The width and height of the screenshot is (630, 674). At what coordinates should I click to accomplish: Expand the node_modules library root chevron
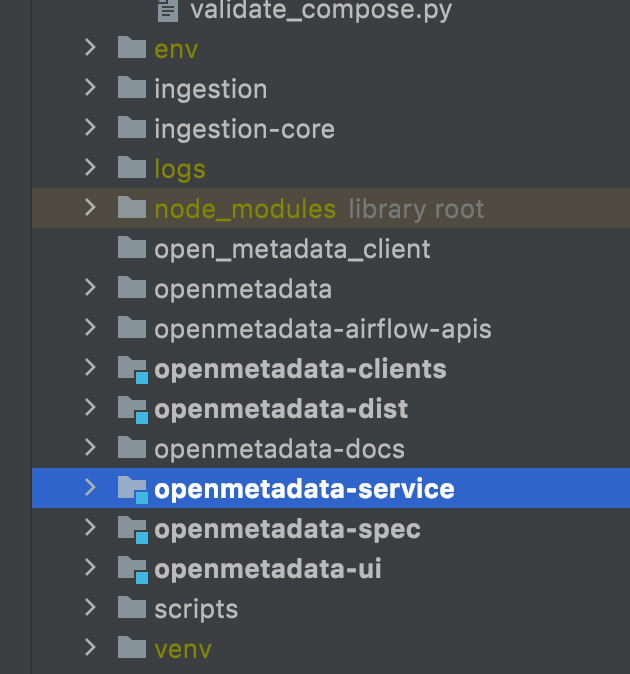[x=90, y=208]
